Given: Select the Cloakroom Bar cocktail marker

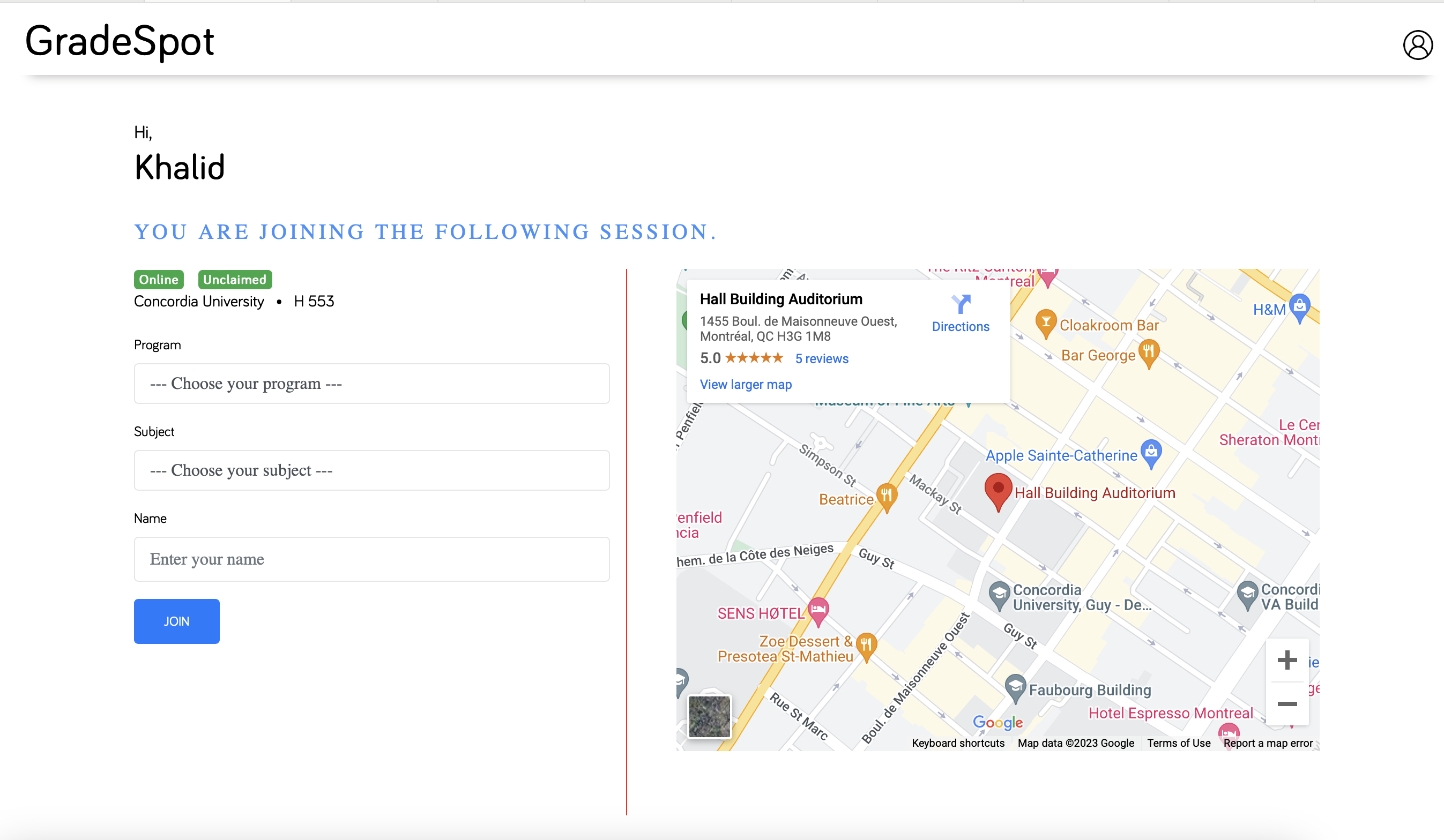Looking at the screenshot, I should (1046, 322).
